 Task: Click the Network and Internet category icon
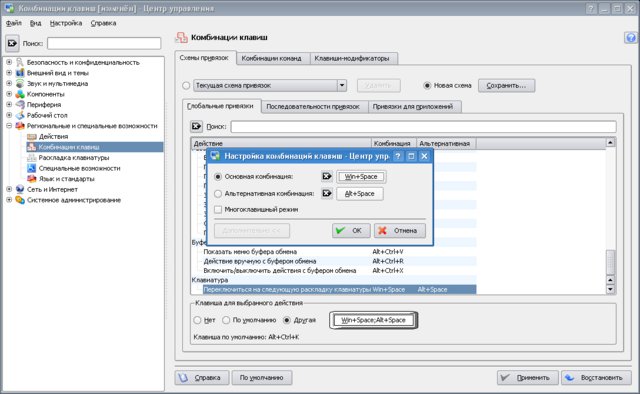click(20, 189)
